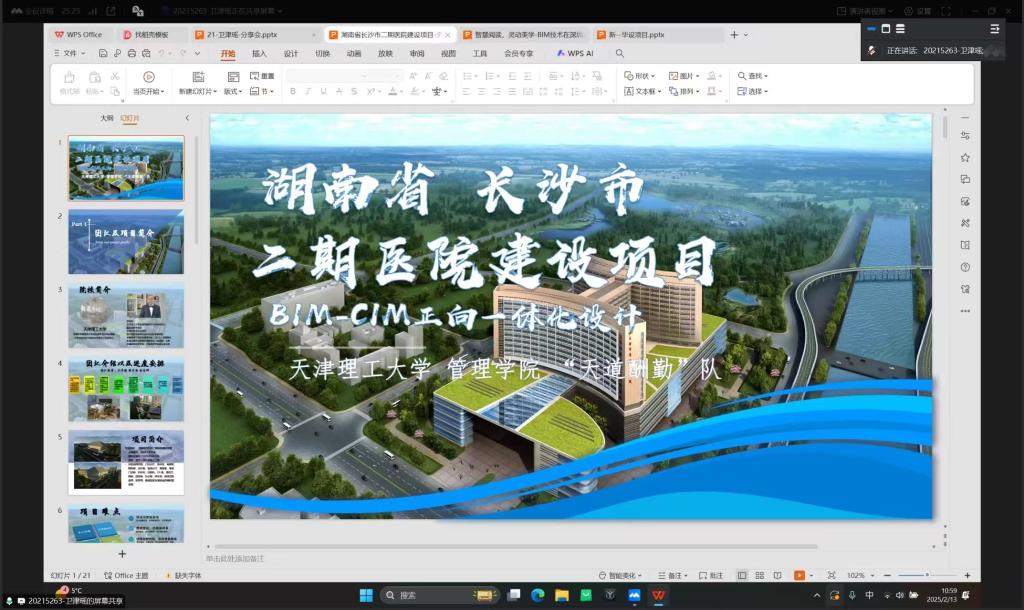Screen dimensions: 1024x610
Task: Click the Print icon in quick access bar
Action: [x=132, y=53]
